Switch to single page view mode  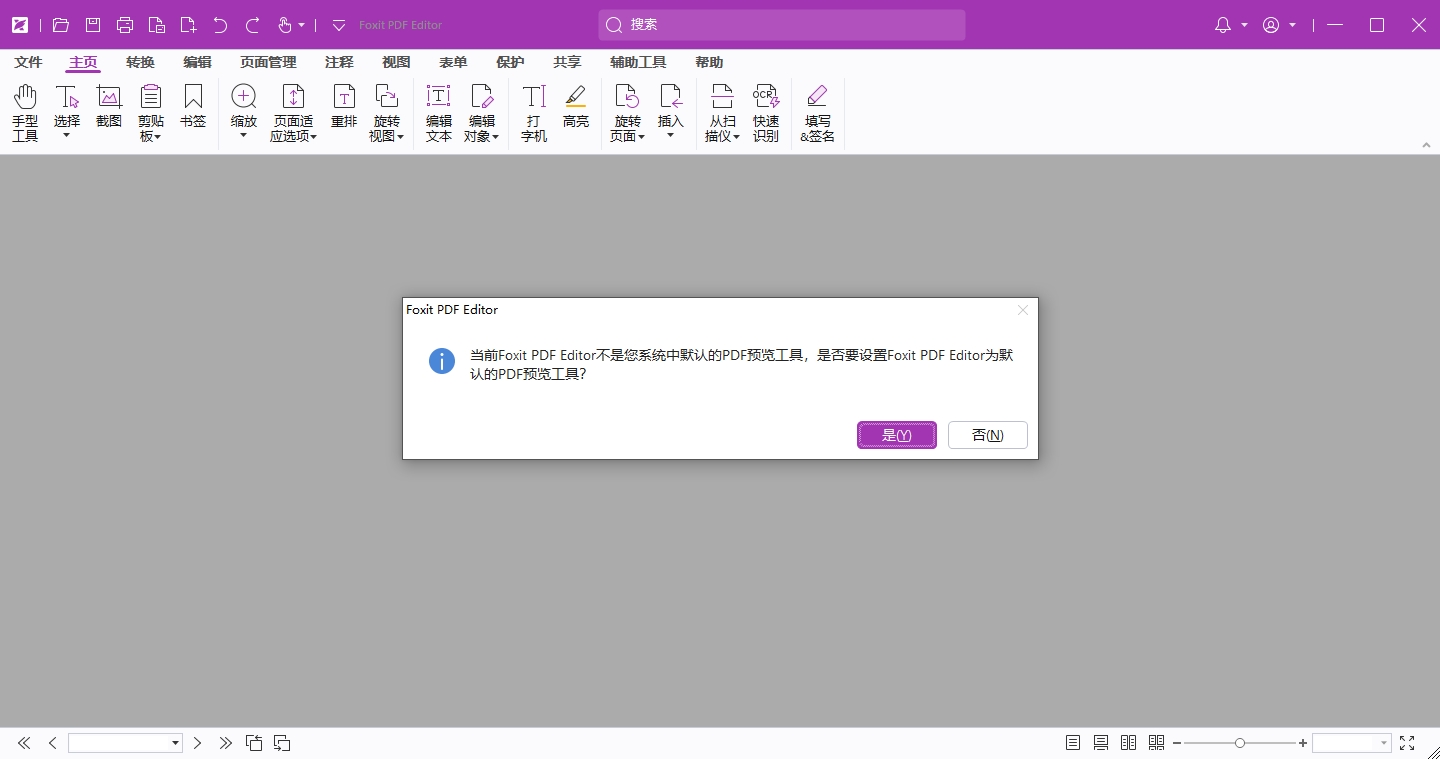point(1073,743)
